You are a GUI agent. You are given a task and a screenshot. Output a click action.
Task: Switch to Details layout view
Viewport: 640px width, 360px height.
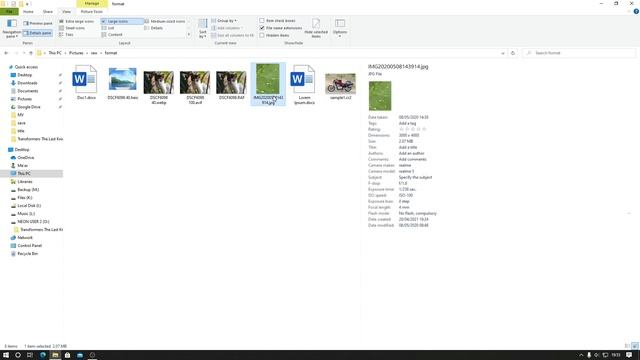click(154, 28)
